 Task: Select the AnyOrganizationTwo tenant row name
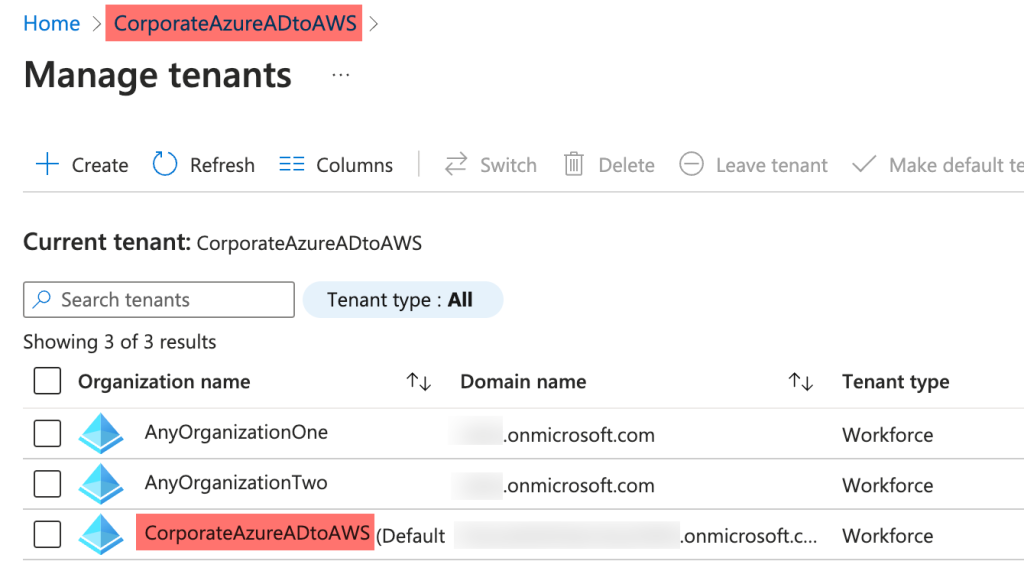(235, 484)
